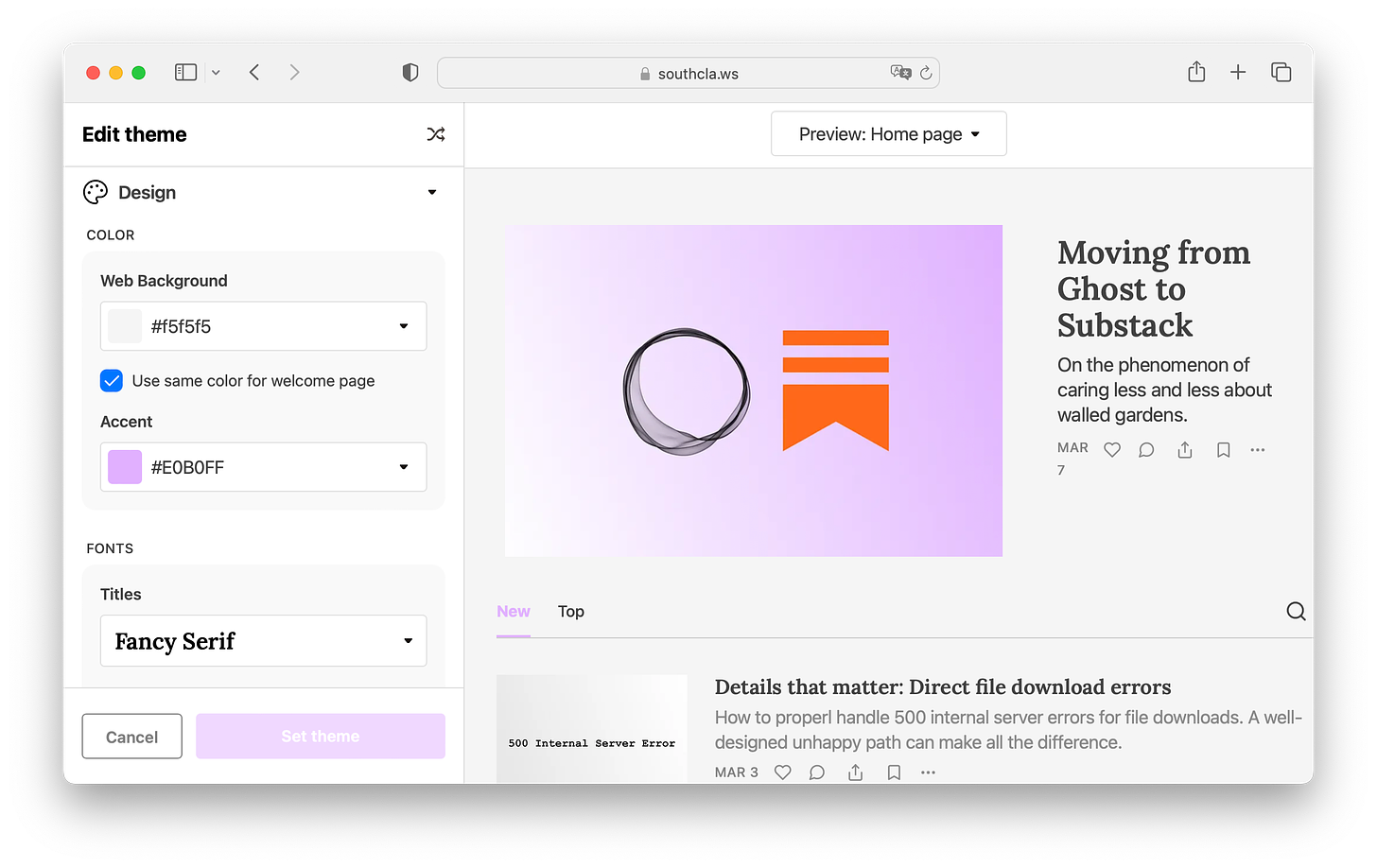
Task: Click the 500 Internal Server Error thumbnail
Action: click(592, 728)
